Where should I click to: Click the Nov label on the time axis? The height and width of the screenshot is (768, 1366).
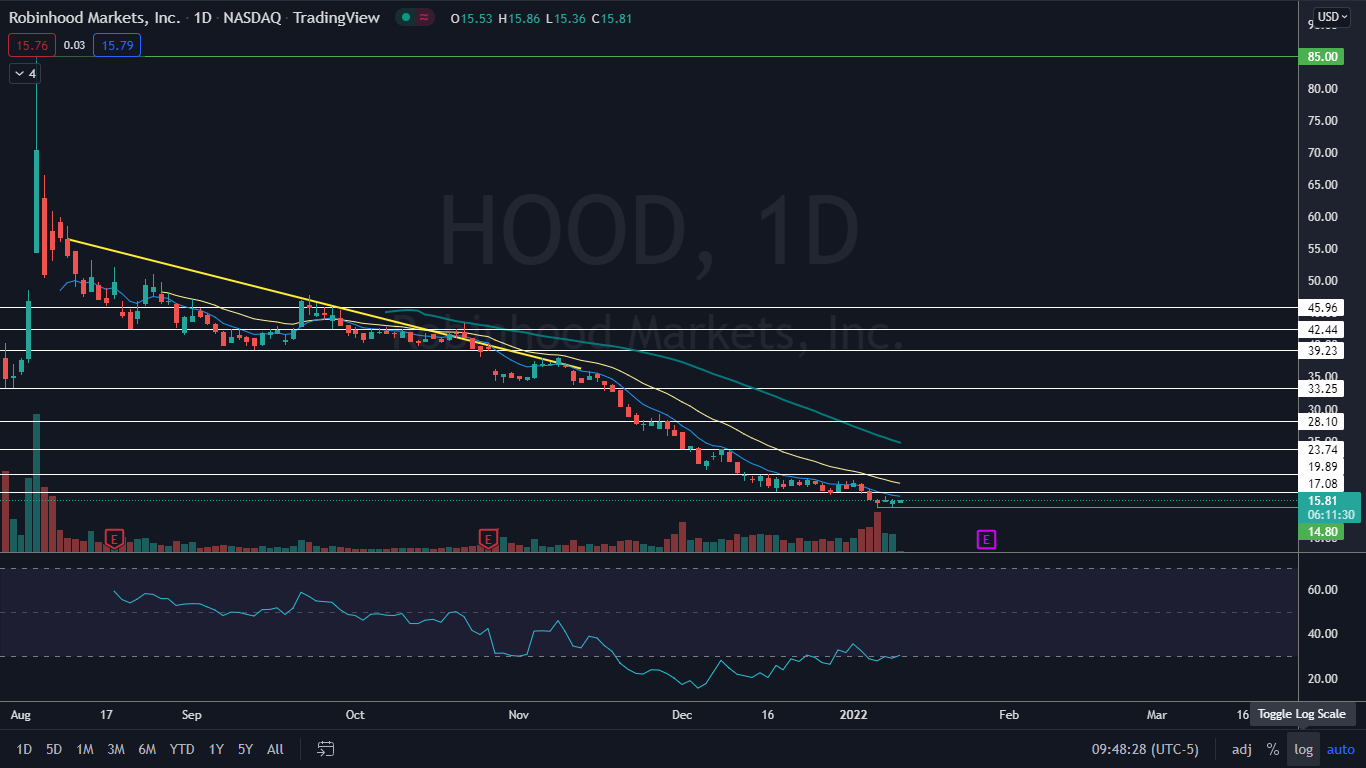point(517,715)
